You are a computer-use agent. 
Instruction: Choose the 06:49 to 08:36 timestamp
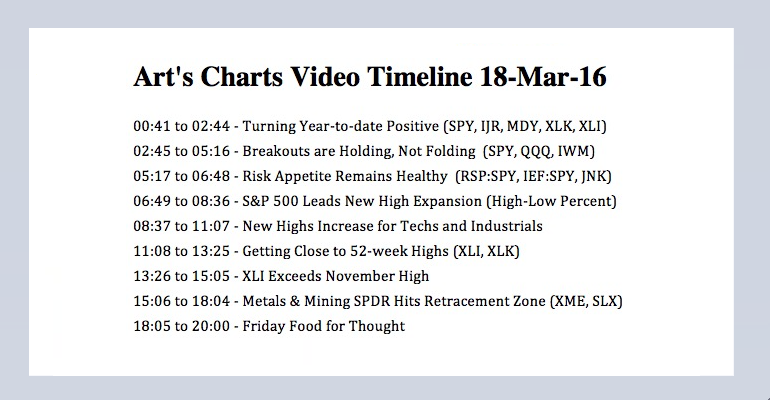[181, 202]
